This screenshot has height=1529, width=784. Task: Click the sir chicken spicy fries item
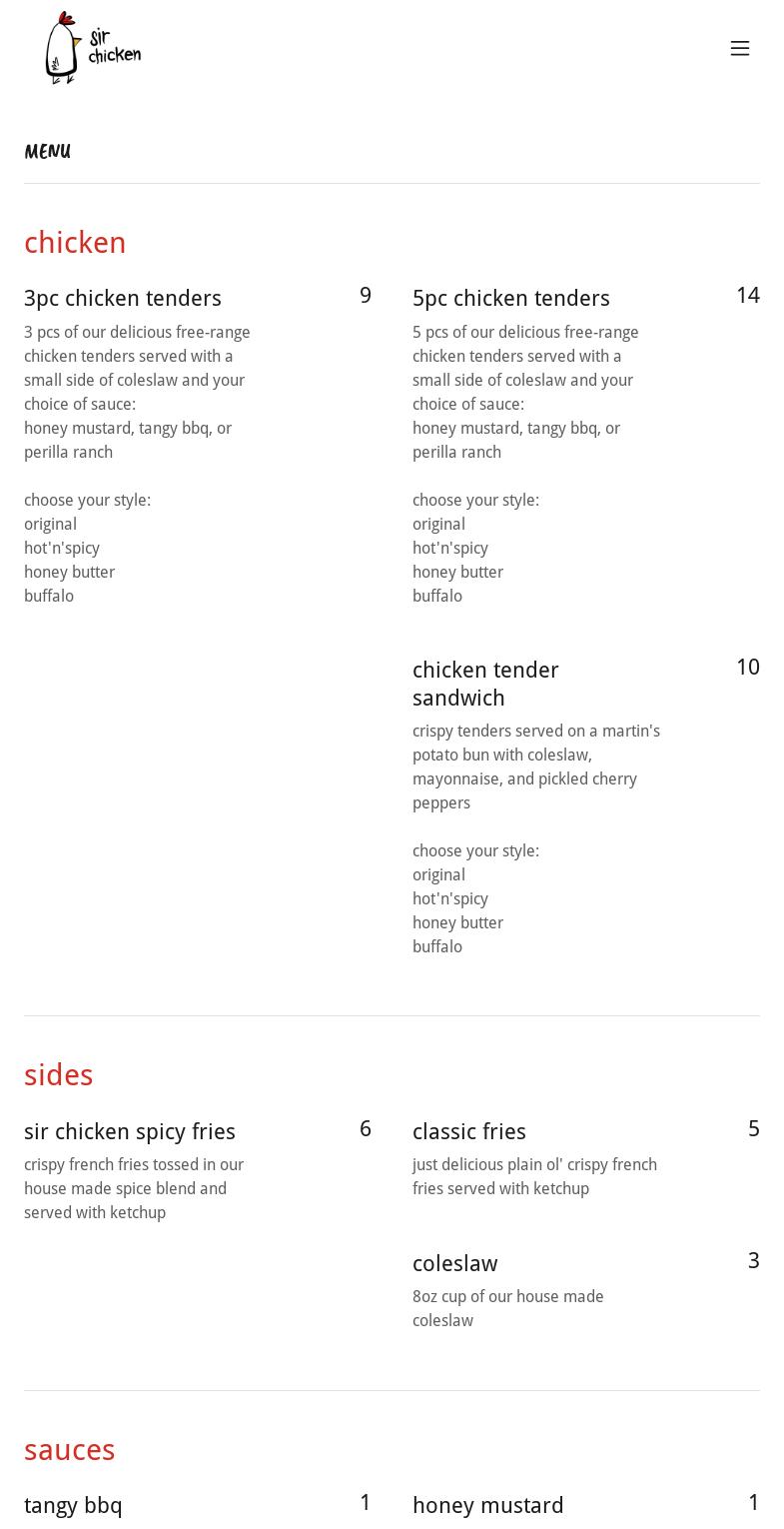click(130, 1131)
